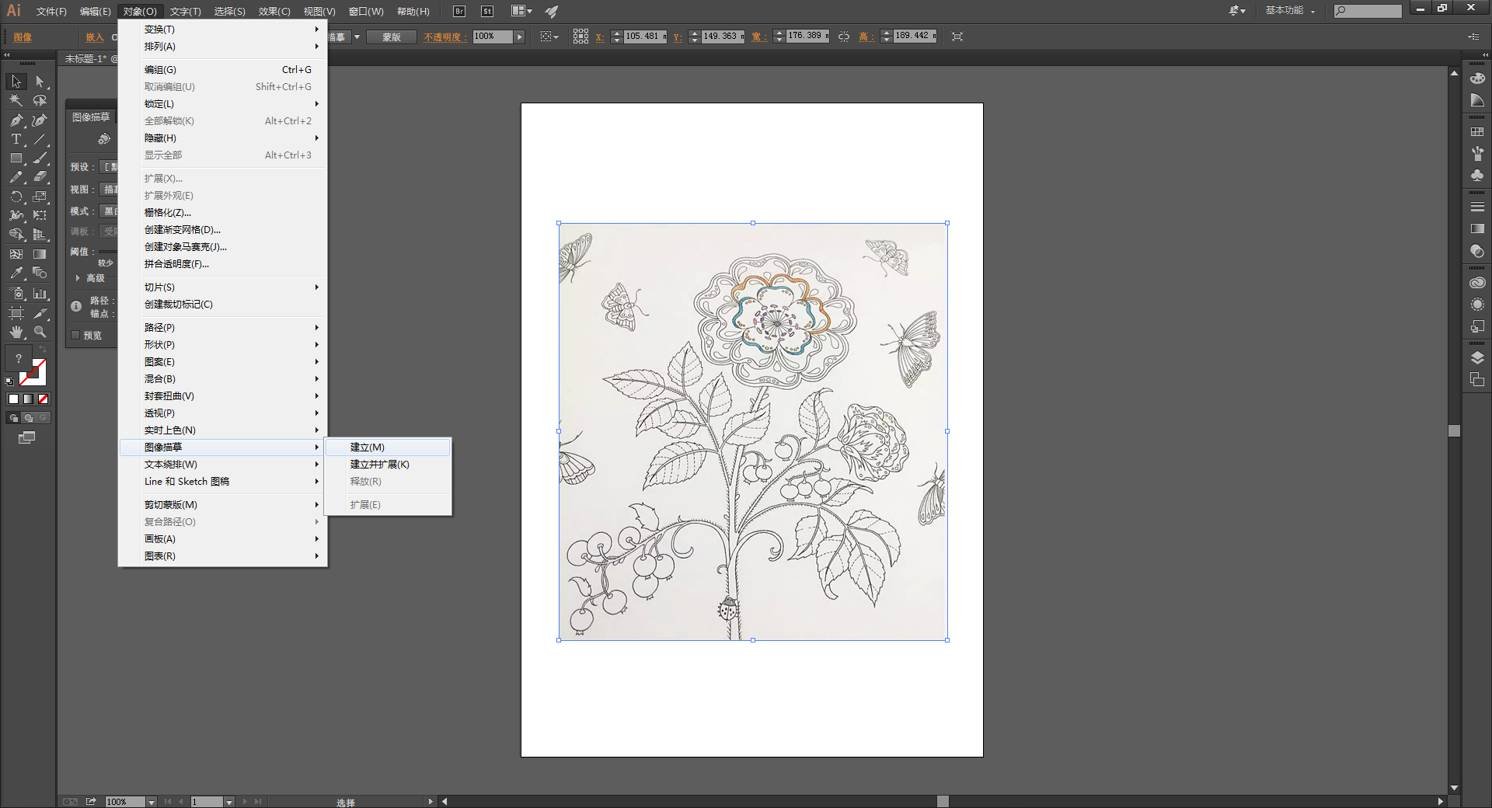This screenshot has height=808, width=1492.
Task: Select the Selection (arrow) tool
Action: click(x=16, y=82)
